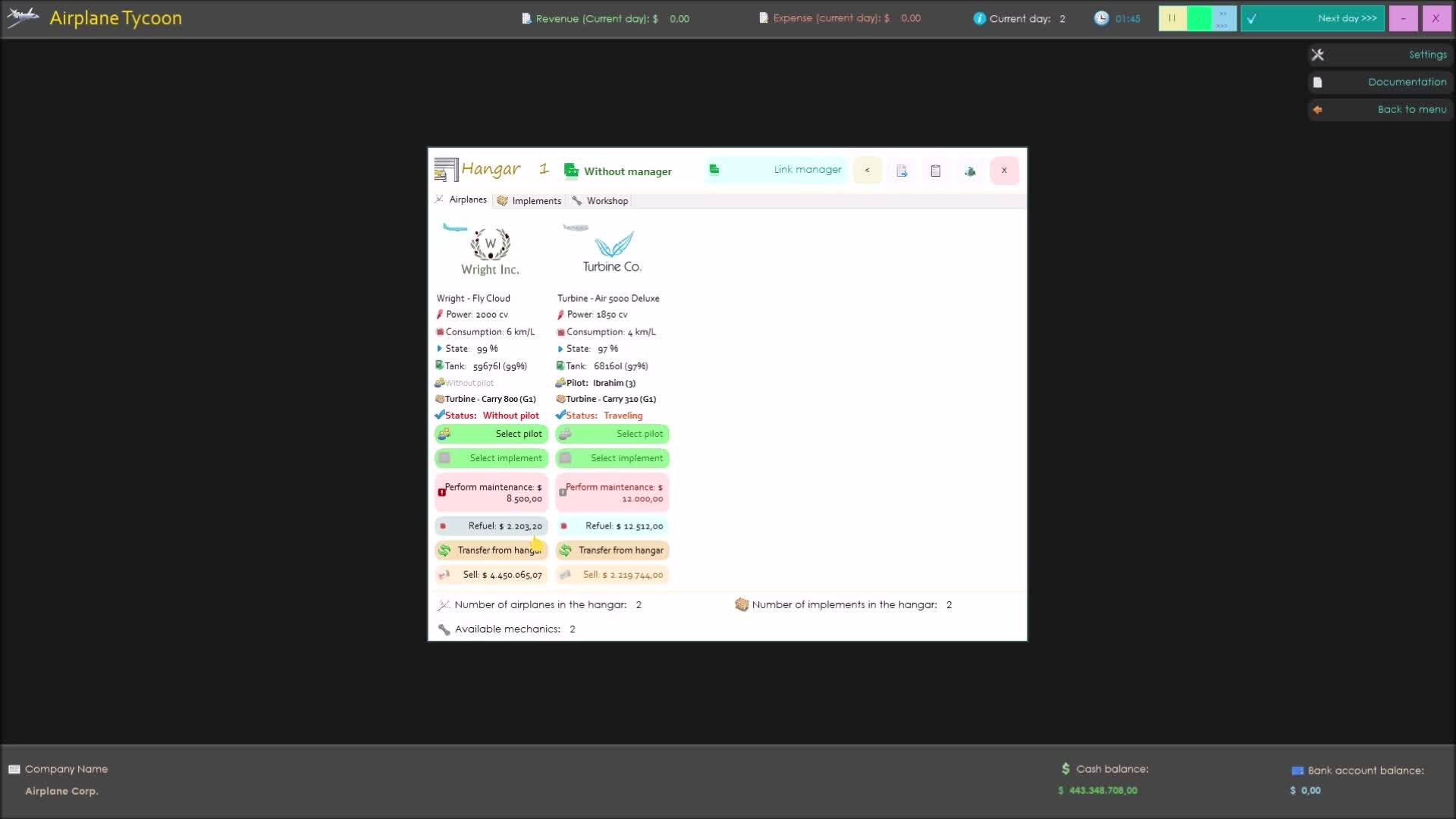The width and height of the screenshot is (1456, 819).
Task: Switch to the Workshop tab
Action: coord(600,201)
